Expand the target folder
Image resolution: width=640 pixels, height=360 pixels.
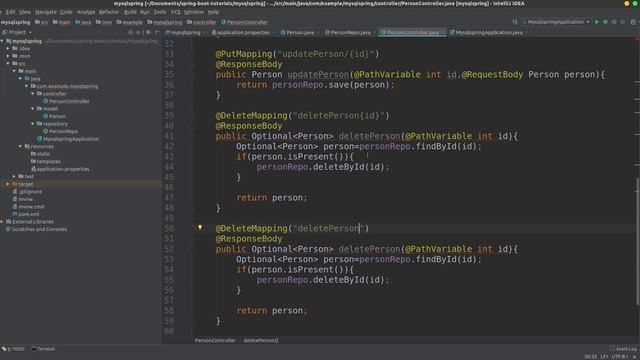point(8,184)
